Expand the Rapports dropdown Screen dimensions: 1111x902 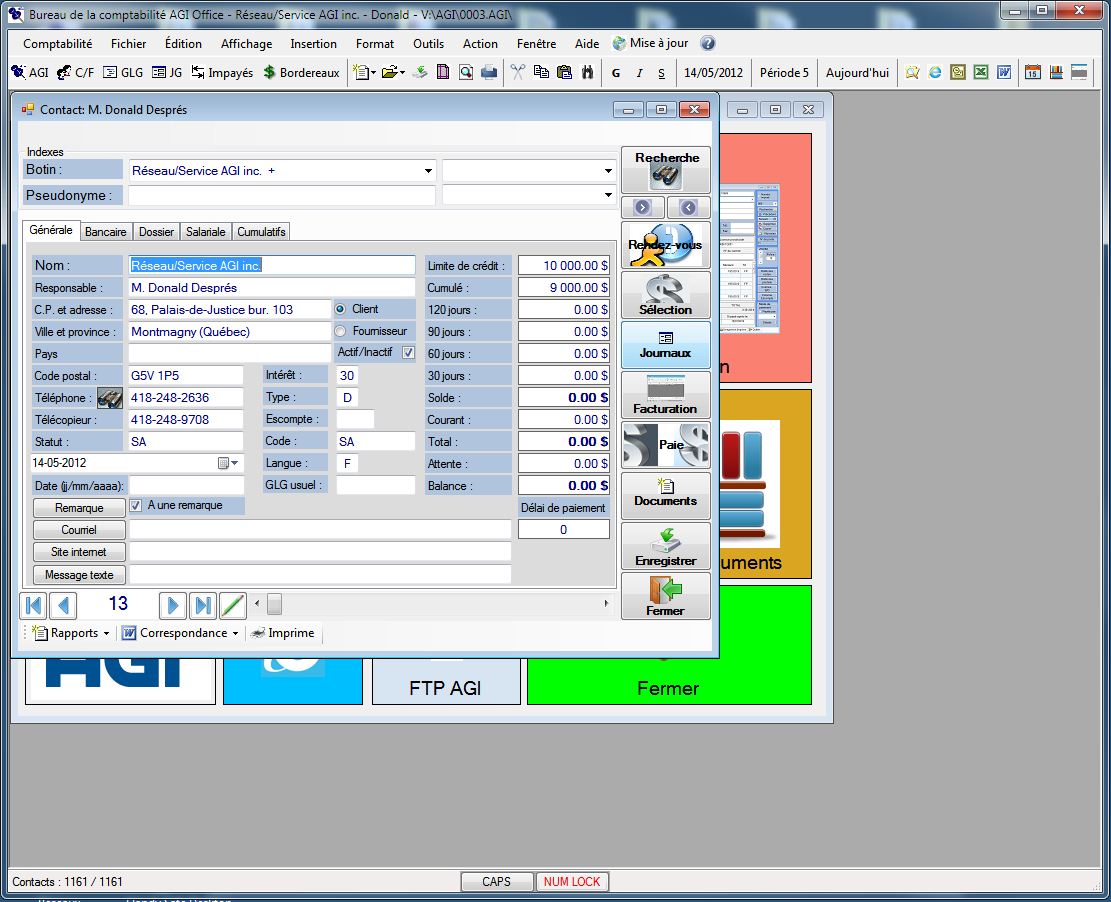[106, 633]
